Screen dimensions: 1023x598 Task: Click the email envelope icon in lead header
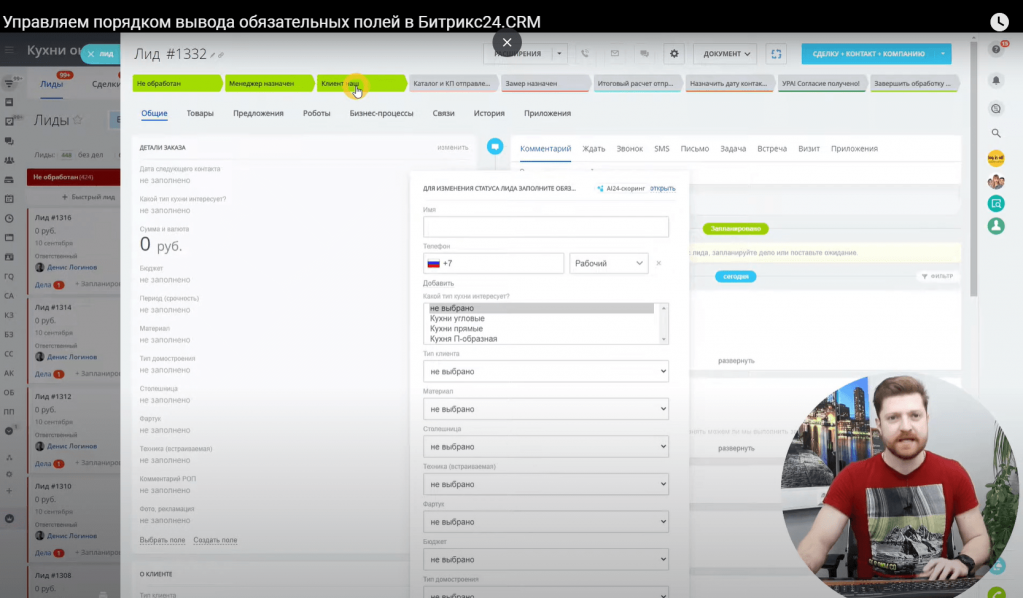point(615,53)
